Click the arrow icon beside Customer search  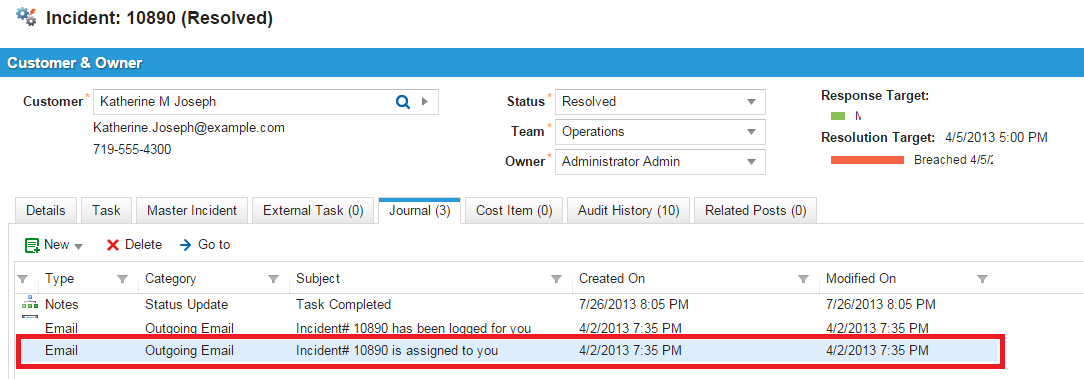pos(424,102)
